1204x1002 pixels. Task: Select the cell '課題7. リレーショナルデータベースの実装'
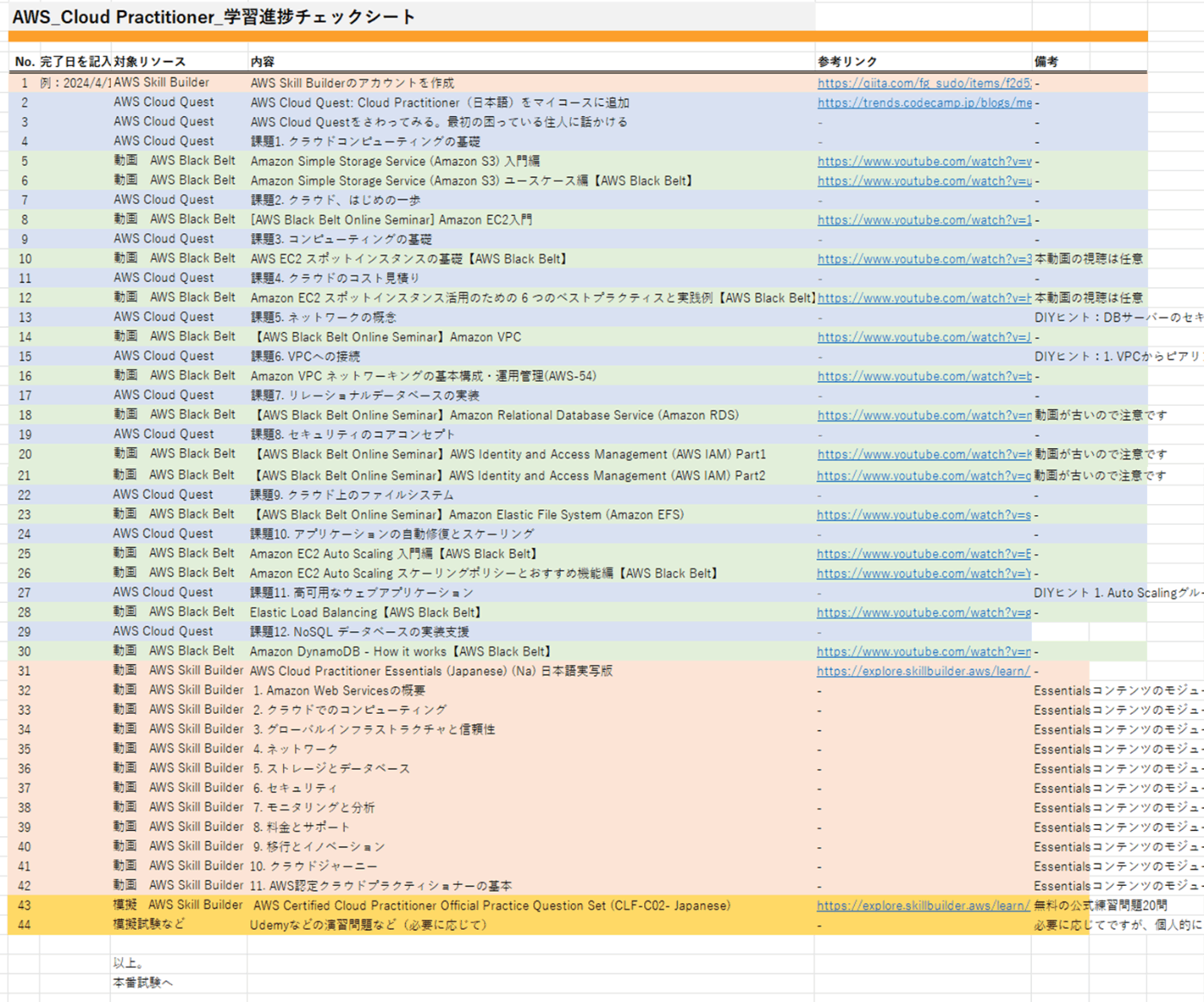(365, 396)
